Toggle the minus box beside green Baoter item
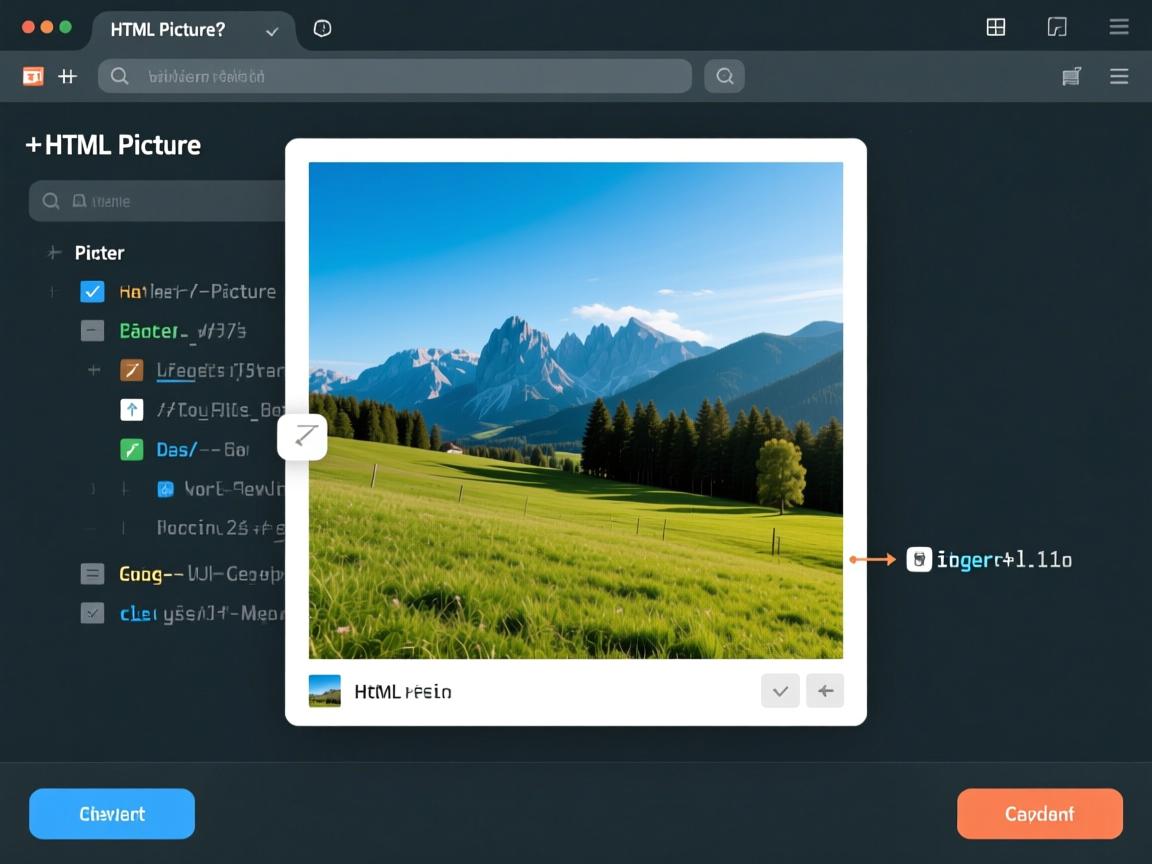Image resolution: width=1152 pixels, height=864 pixels. (92, 331)
